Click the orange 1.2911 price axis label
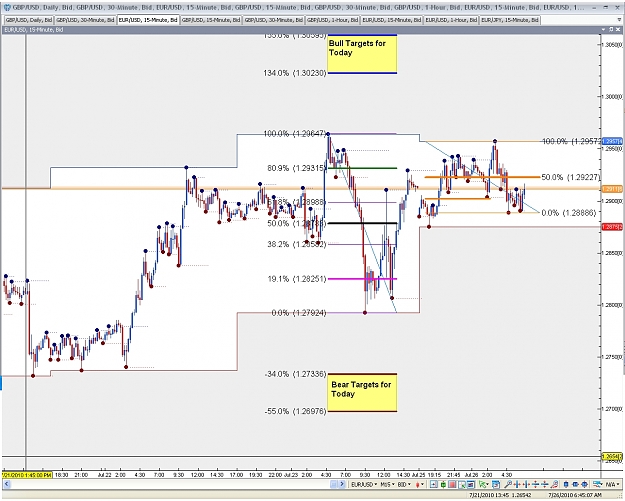Viewport: 625px width, 501px height. click(612, 189)
